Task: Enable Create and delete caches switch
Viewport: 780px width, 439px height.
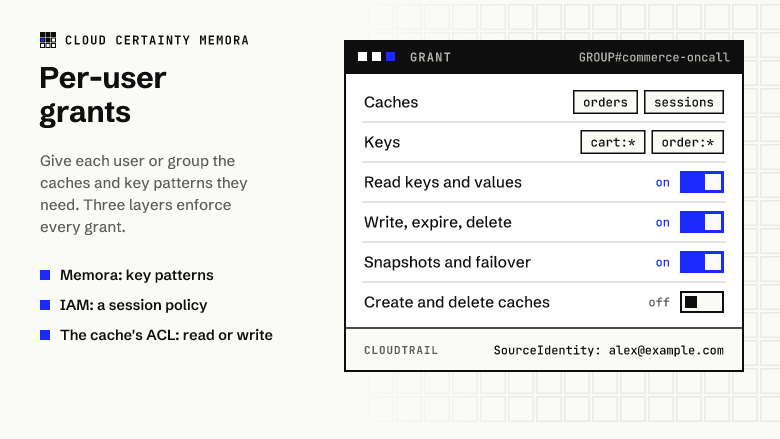Action: tap(701, 302)
